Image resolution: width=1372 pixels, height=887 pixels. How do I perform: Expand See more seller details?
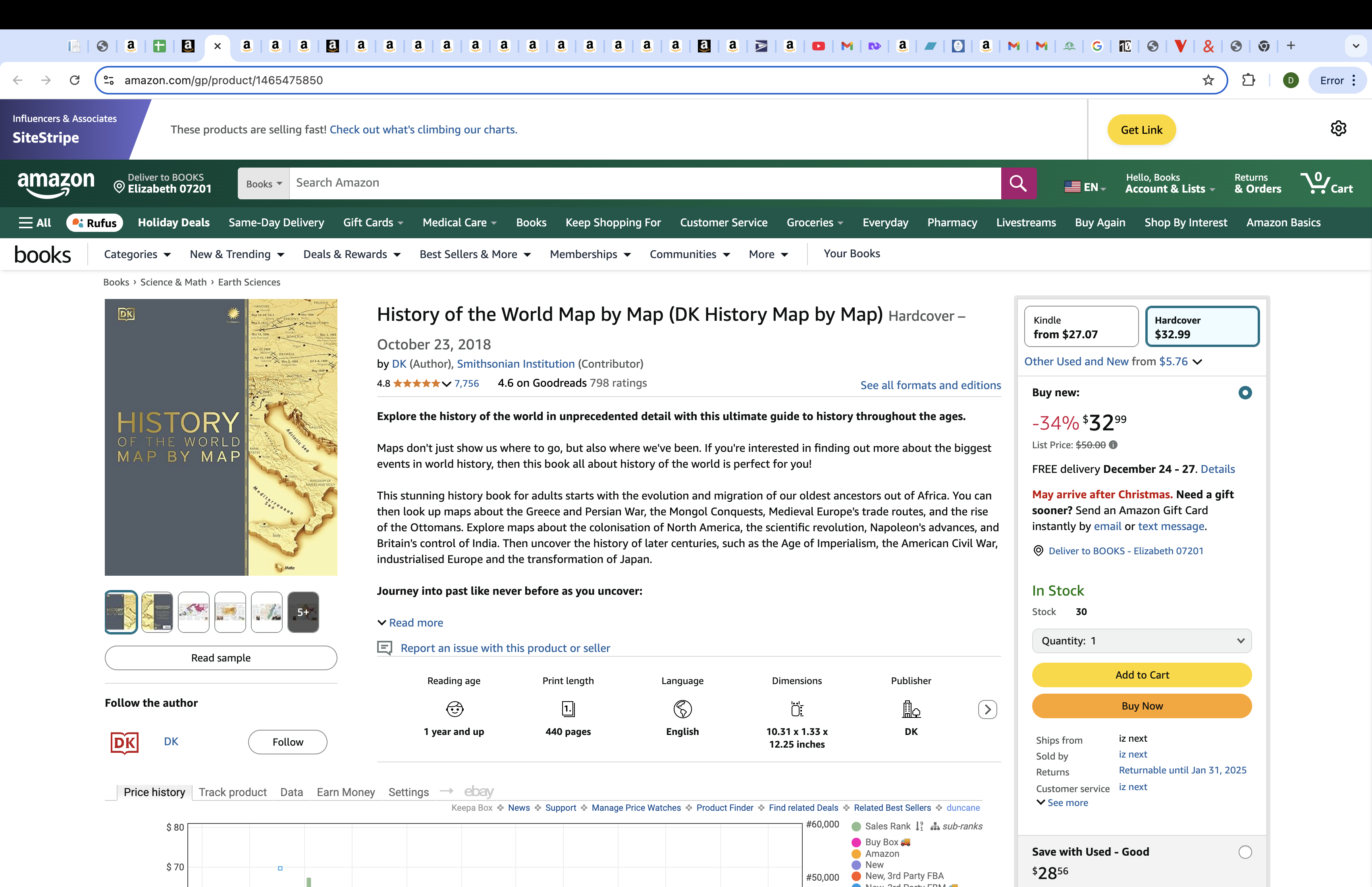(1062, 802)
